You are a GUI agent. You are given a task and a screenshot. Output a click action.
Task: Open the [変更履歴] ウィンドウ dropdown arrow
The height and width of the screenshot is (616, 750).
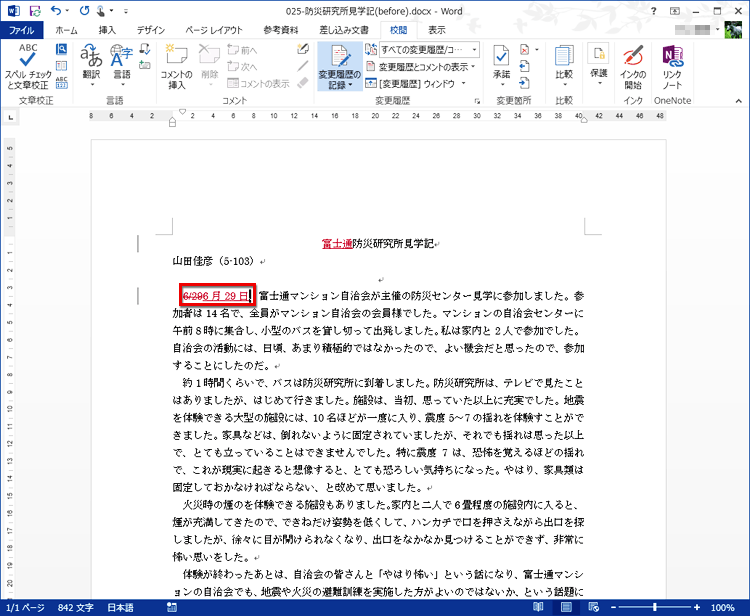[x=463, y=83]
